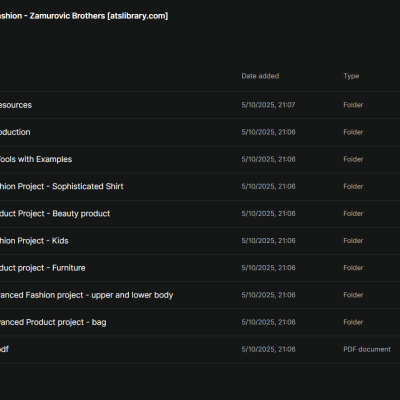Select the date cell in the Sophisticated Shirt row
This screenshot has width=400, height=400.
[x=268, y=186]
